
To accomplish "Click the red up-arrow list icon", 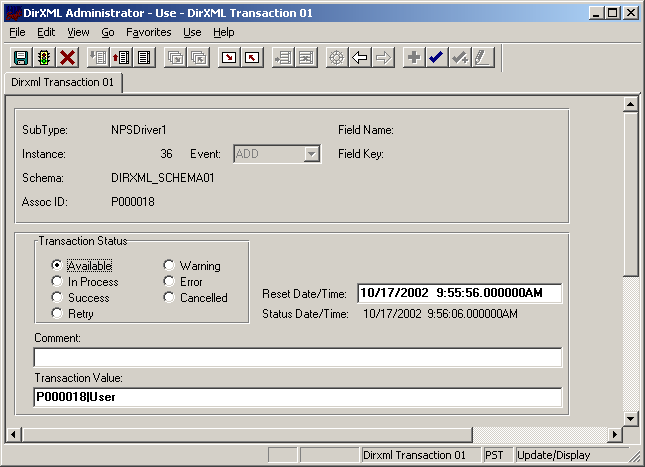I will click(x=121, y=58).
